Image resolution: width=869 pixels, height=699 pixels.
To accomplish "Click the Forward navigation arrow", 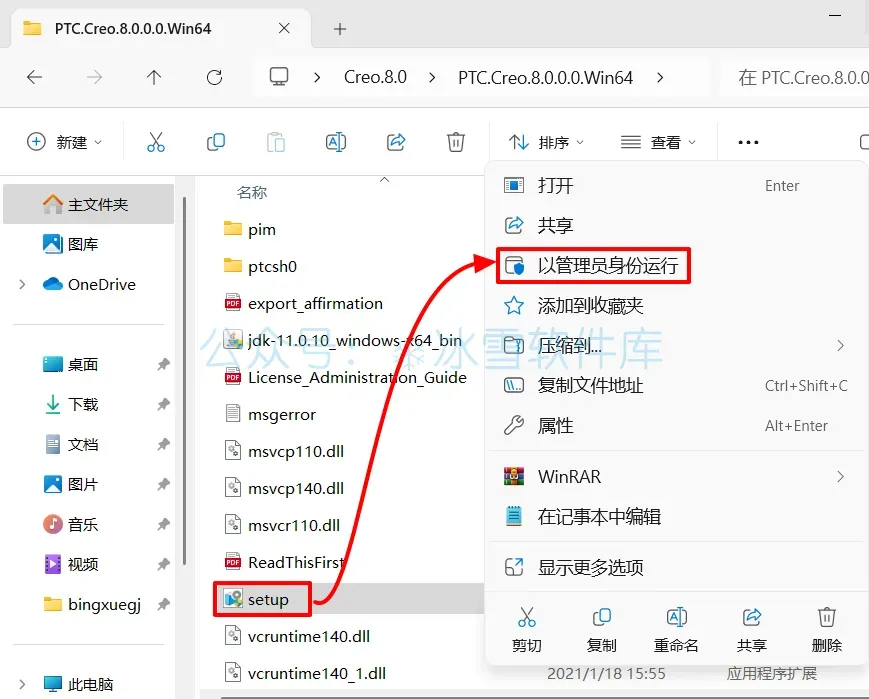I will [95, 77].
